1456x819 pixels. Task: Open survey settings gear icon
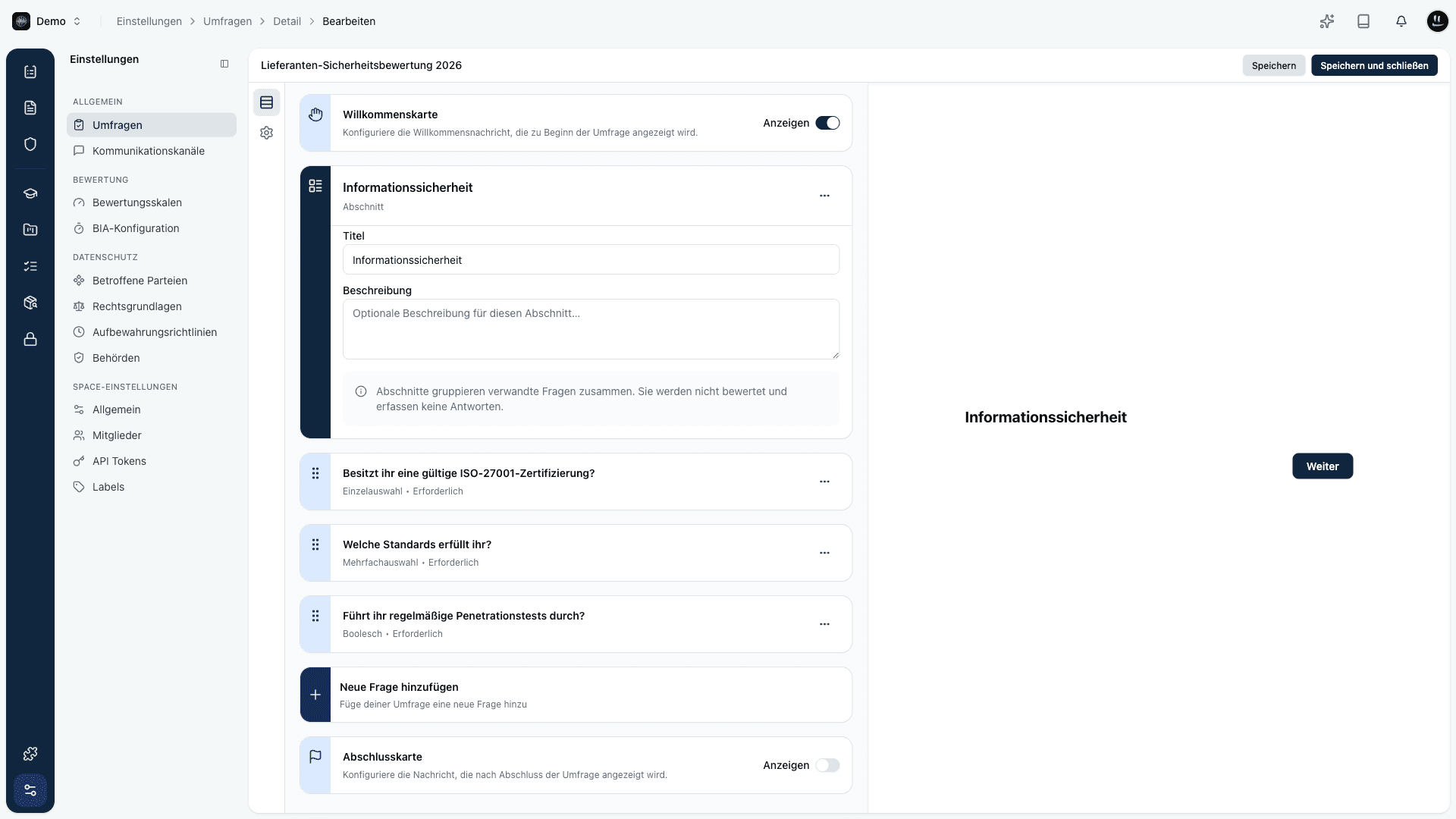point(266,133)
